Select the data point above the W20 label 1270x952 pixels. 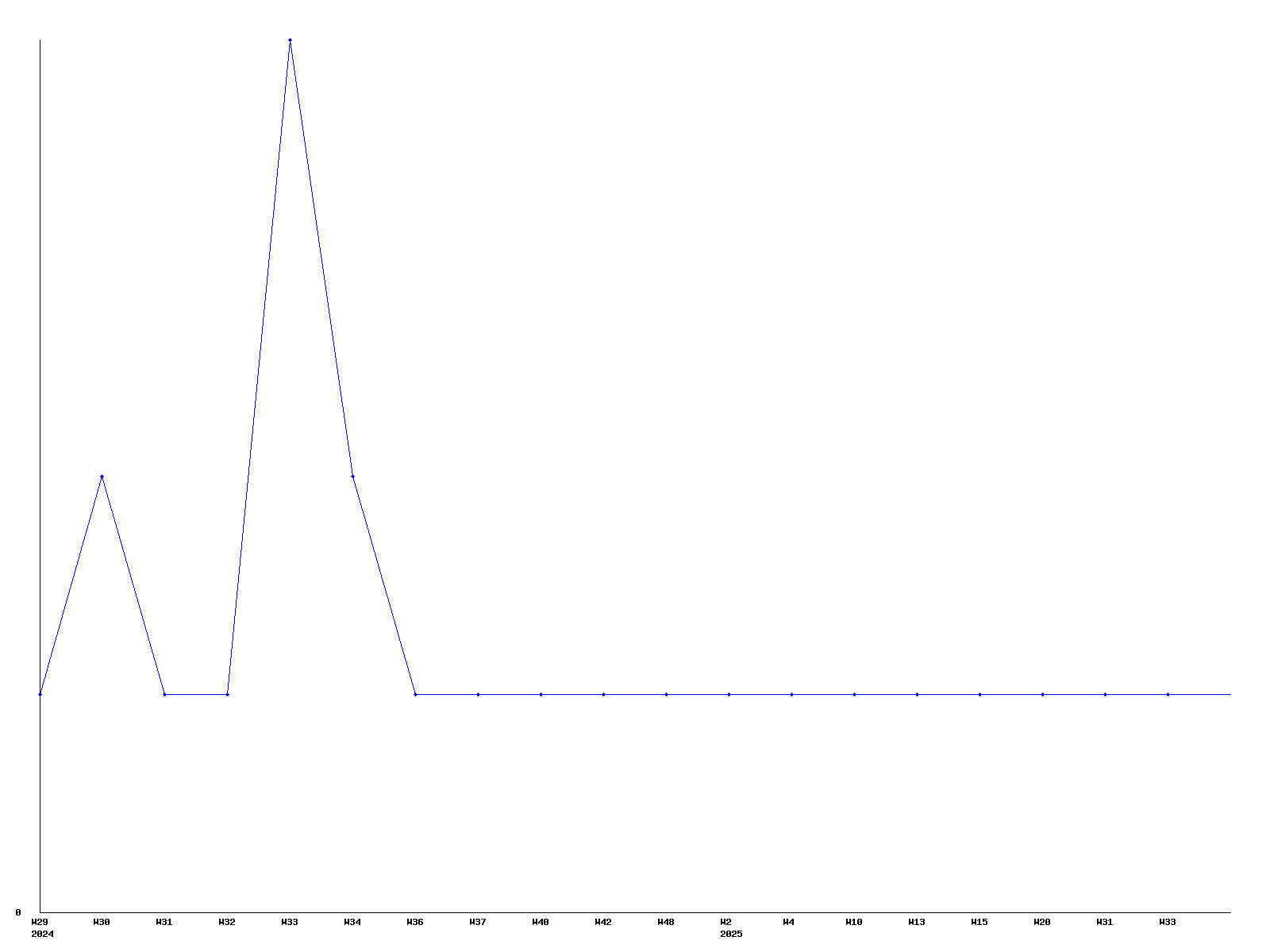point(1042,694)
